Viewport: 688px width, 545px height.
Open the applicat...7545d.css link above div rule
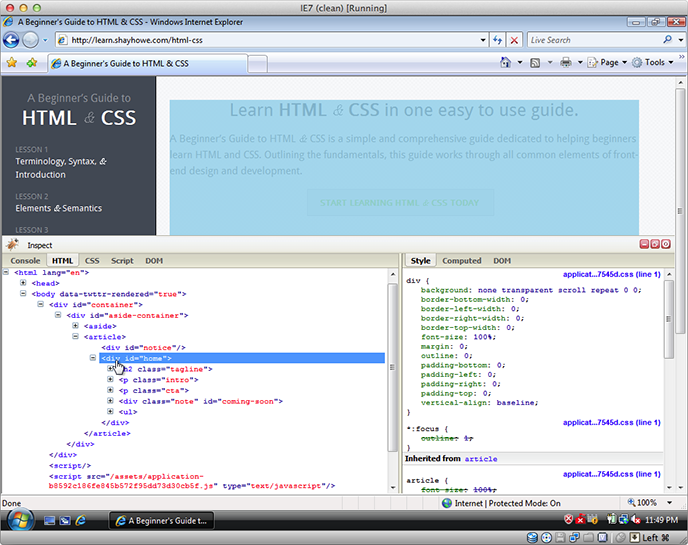[x=612, y=274]
